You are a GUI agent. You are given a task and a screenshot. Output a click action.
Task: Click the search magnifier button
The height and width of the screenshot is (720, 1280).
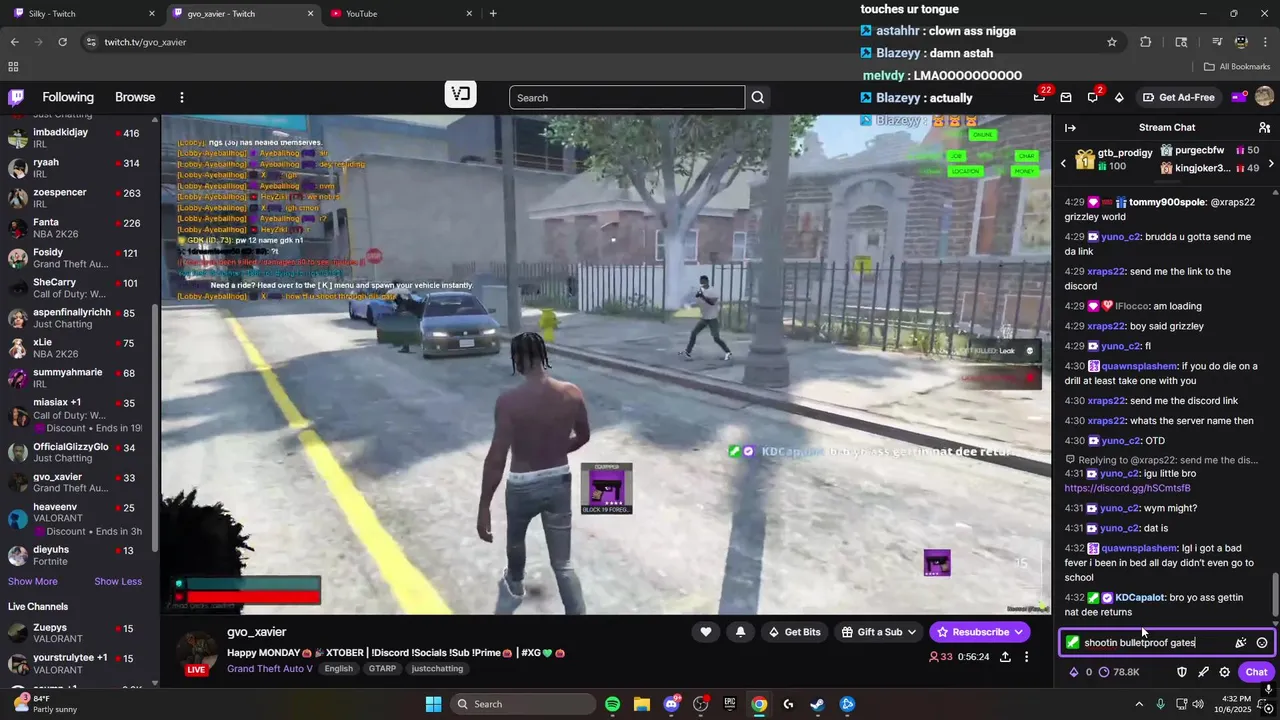[758, 97]
